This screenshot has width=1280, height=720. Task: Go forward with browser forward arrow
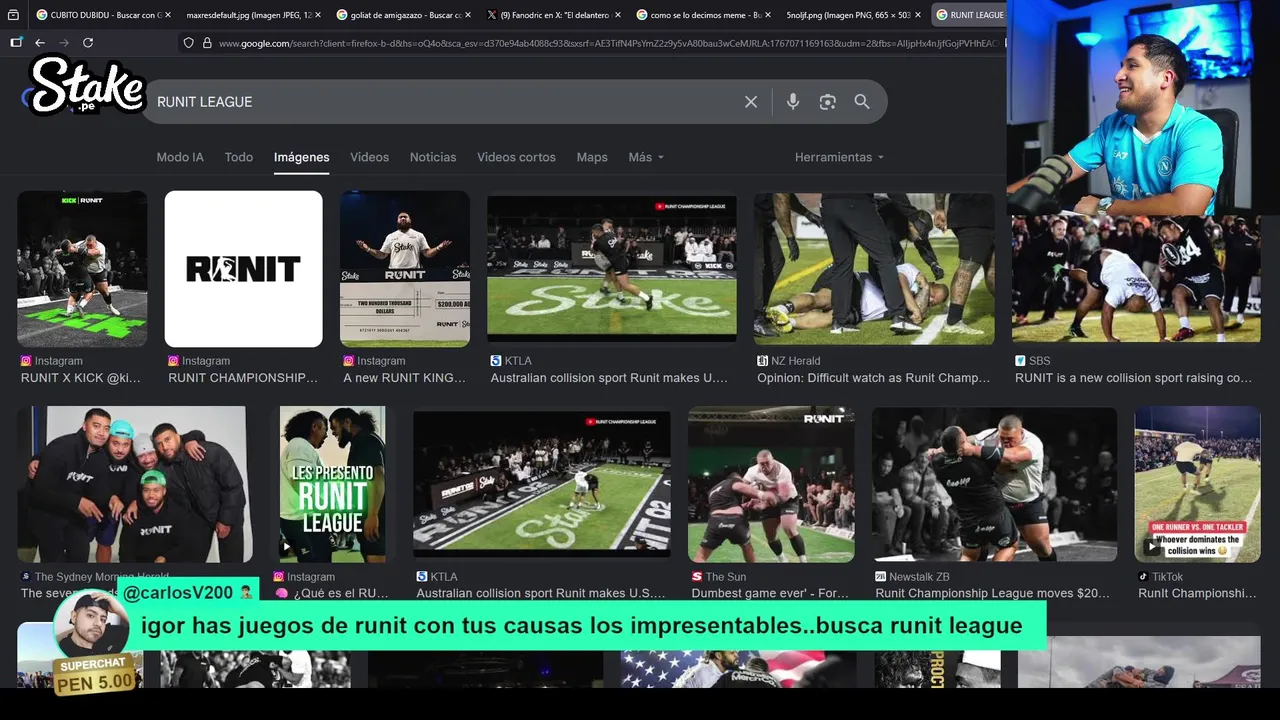coord(64,43)
